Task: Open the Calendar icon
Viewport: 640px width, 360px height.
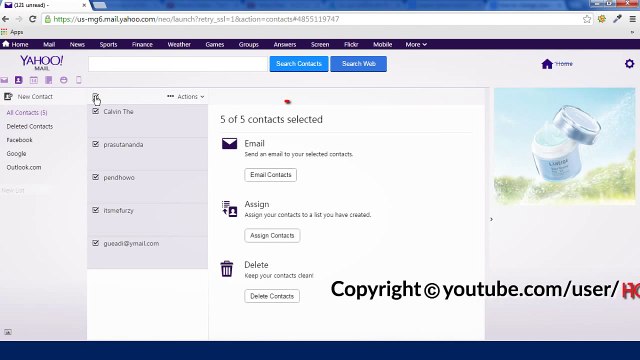Action: (x=33, y=80)
